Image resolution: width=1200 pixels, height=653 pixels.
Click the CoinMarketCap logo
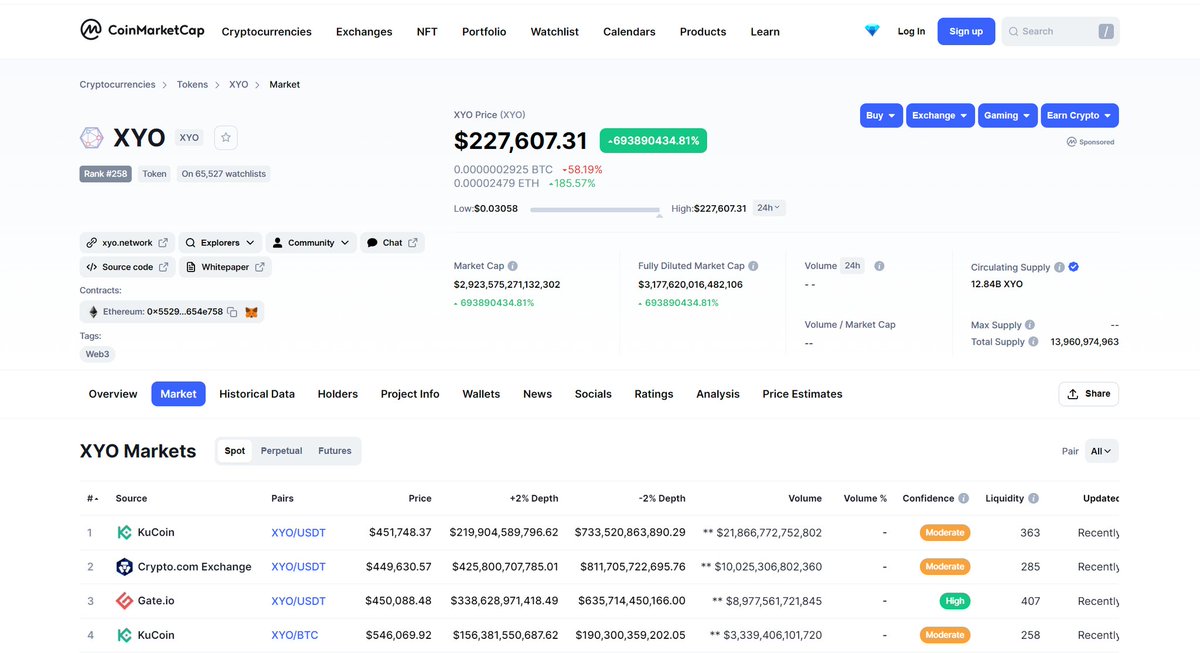(x=142, y=30)
